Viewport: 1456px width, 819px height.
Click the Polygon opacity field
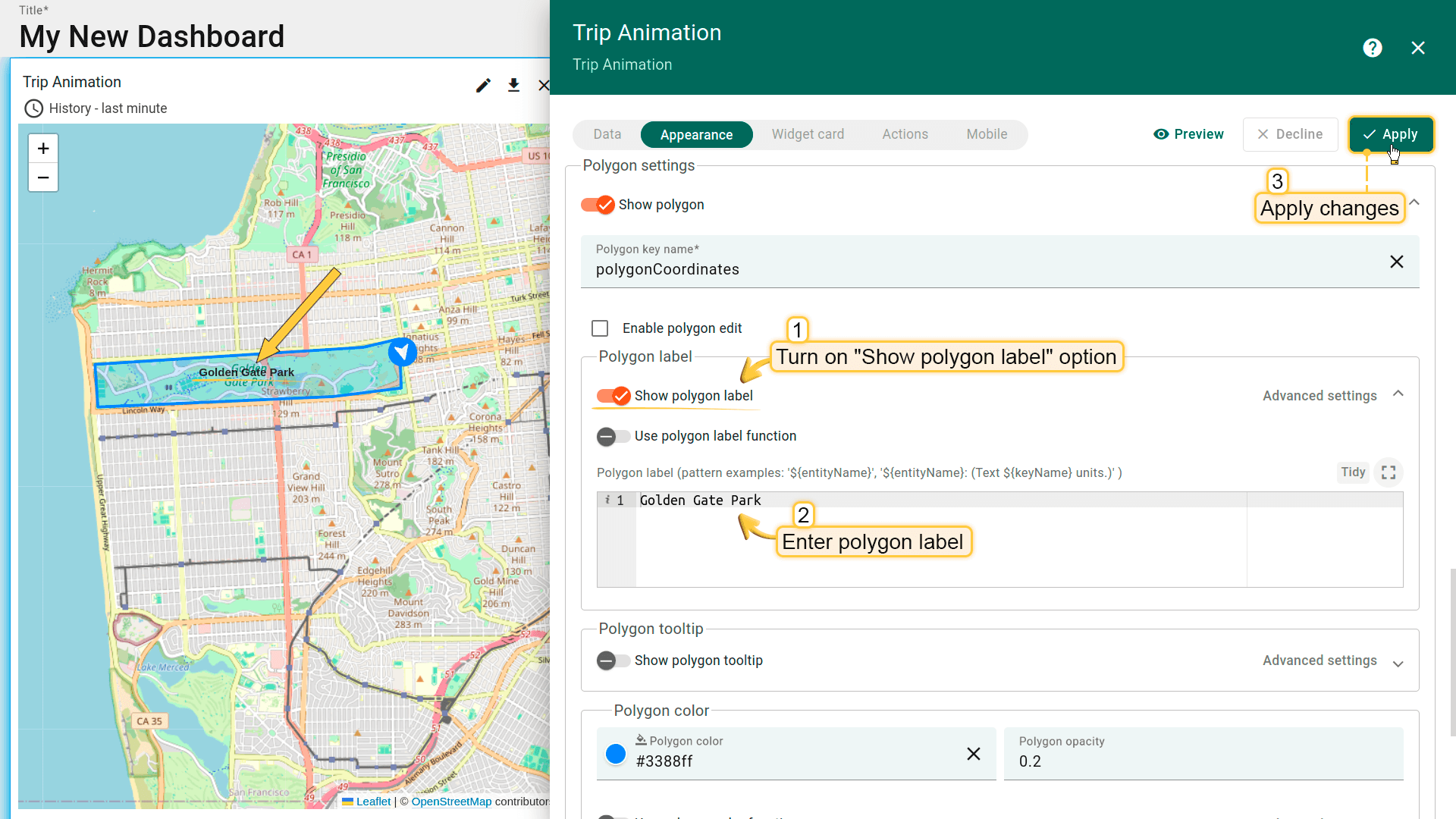(1203, 754)
